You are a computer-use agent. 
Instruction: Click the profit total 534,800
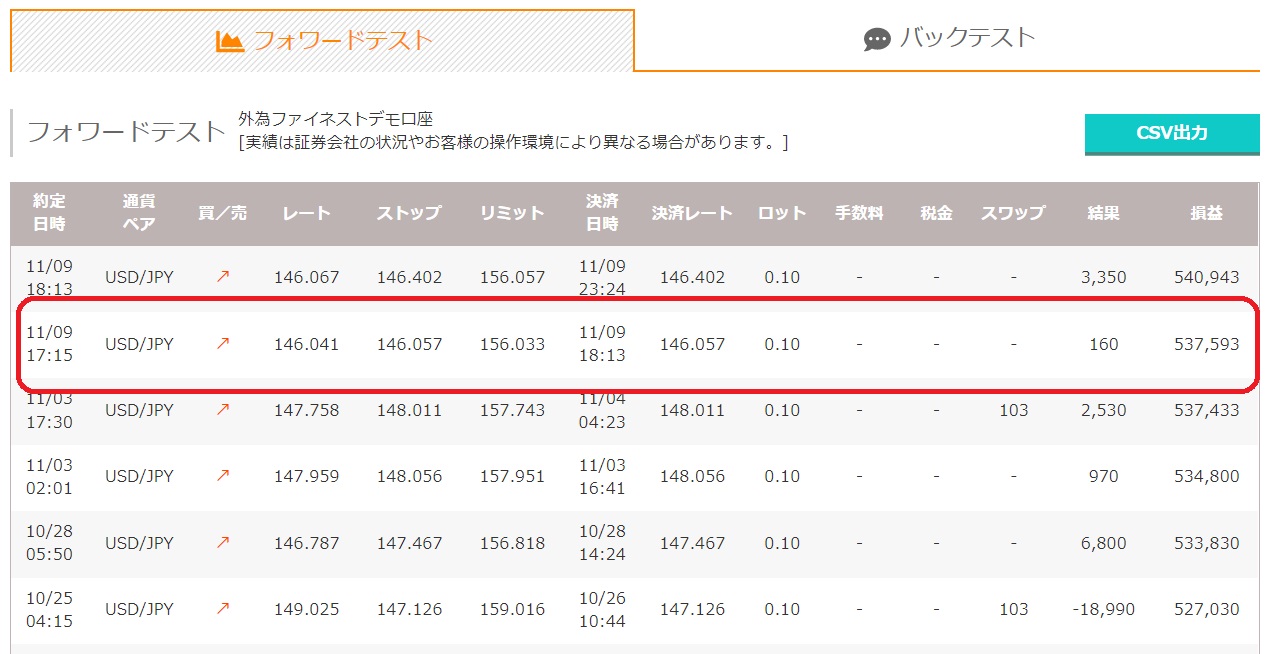(1206, 476)
